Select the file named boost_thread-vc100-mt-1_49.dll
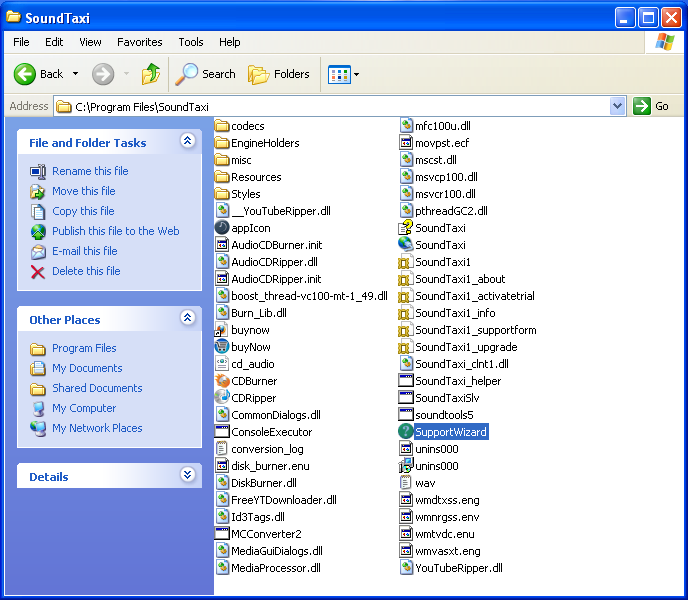This screenshot has height=600, width=688. [x=309, y=296]
